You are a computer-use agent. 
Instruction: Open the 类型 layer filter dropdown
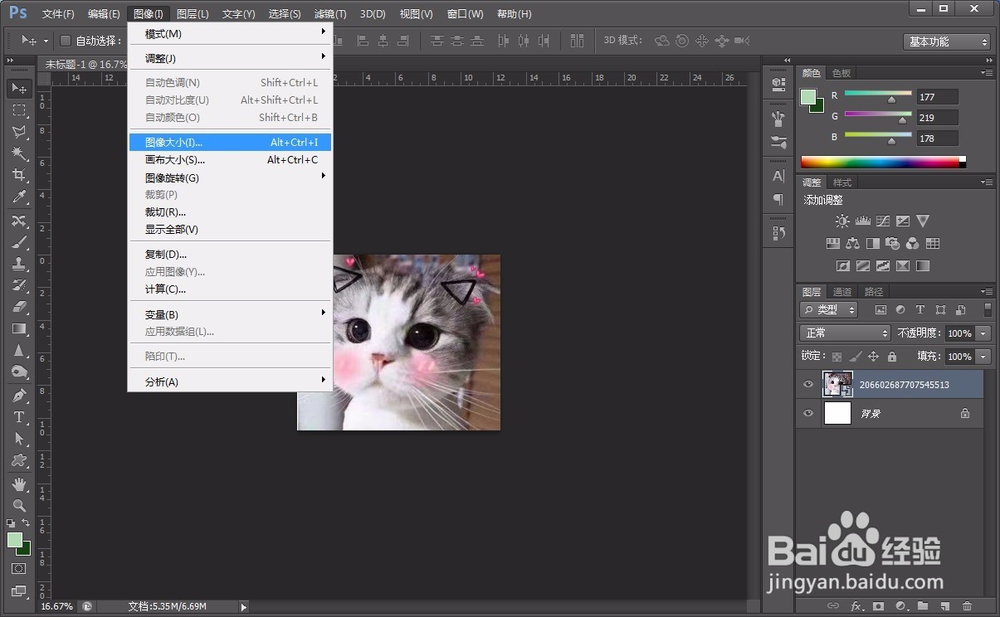click(x=829, y=310)
